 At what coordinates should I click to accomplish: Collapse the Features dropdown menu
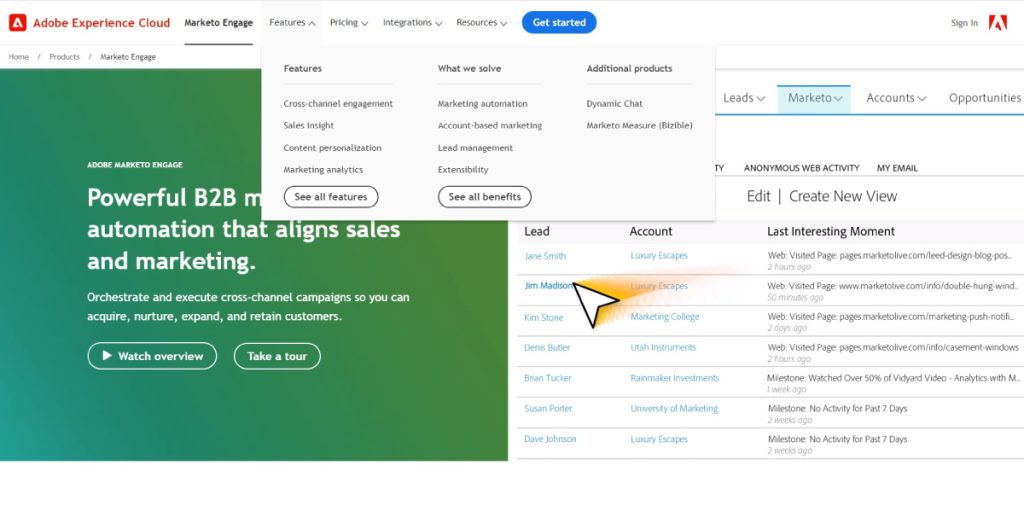click(292, 23)
